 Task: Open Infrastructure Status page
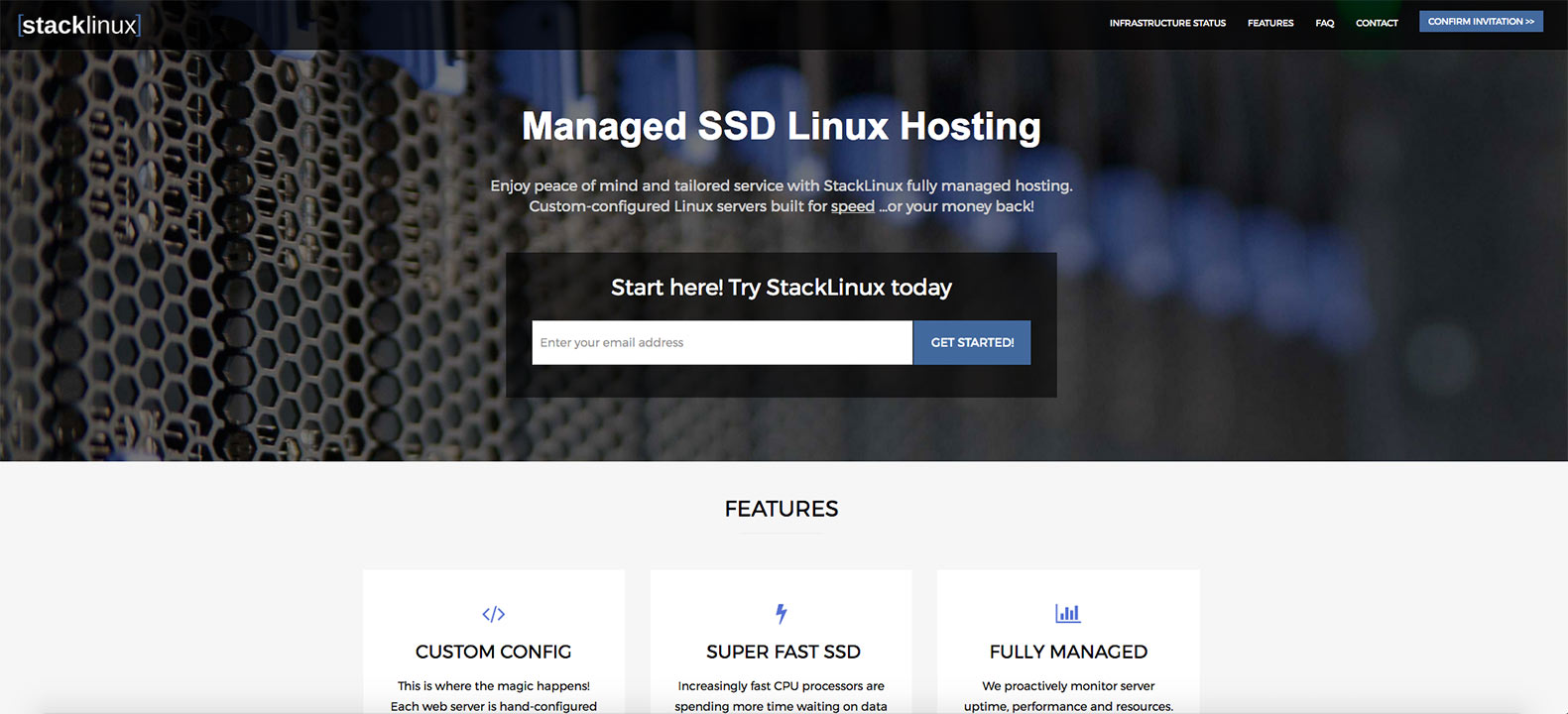click(1167, 23)
